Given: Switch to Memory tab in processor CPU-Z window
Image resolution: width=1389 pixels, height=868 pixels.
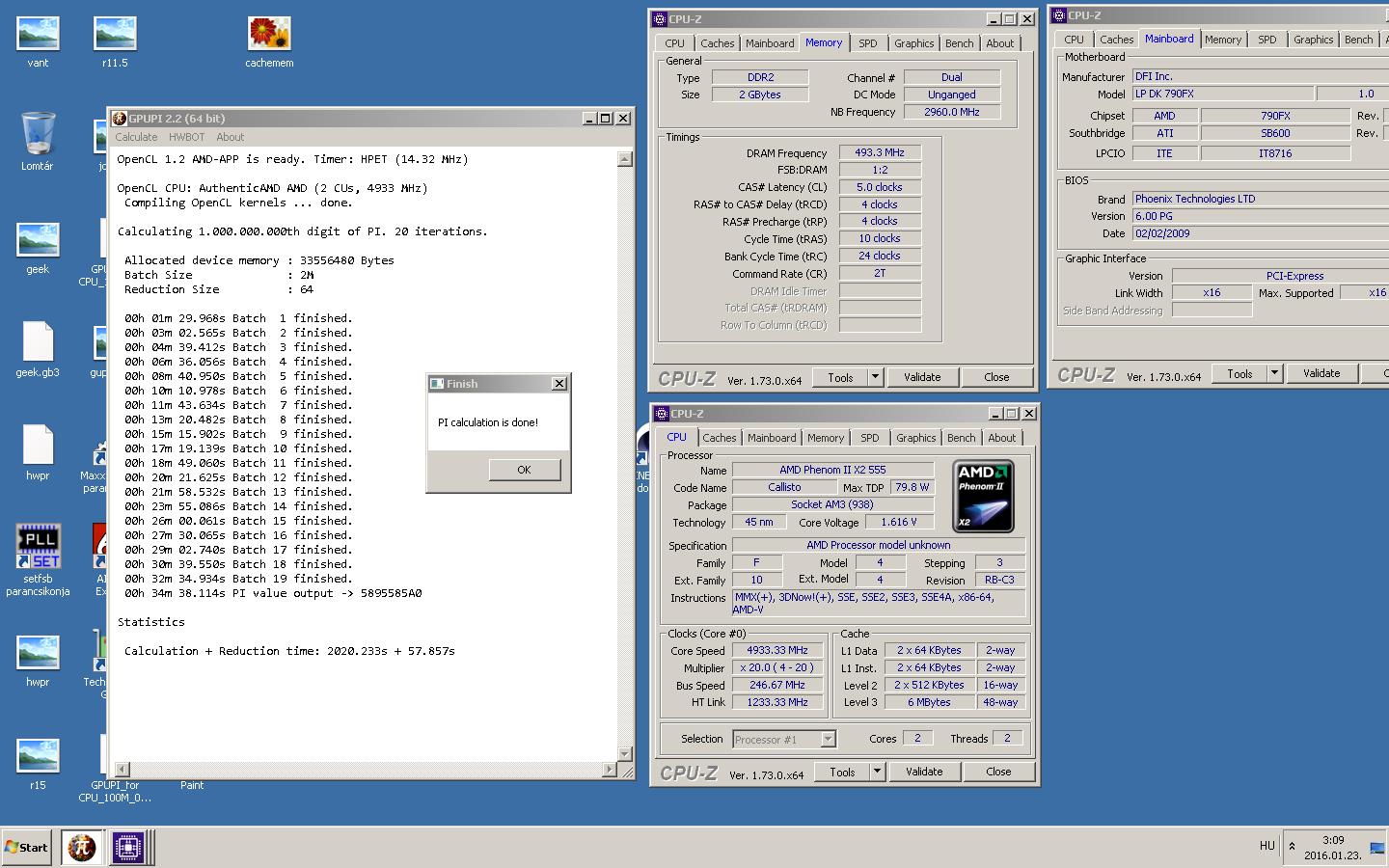Looking at the screenshot, I should [x=826, y=438].
